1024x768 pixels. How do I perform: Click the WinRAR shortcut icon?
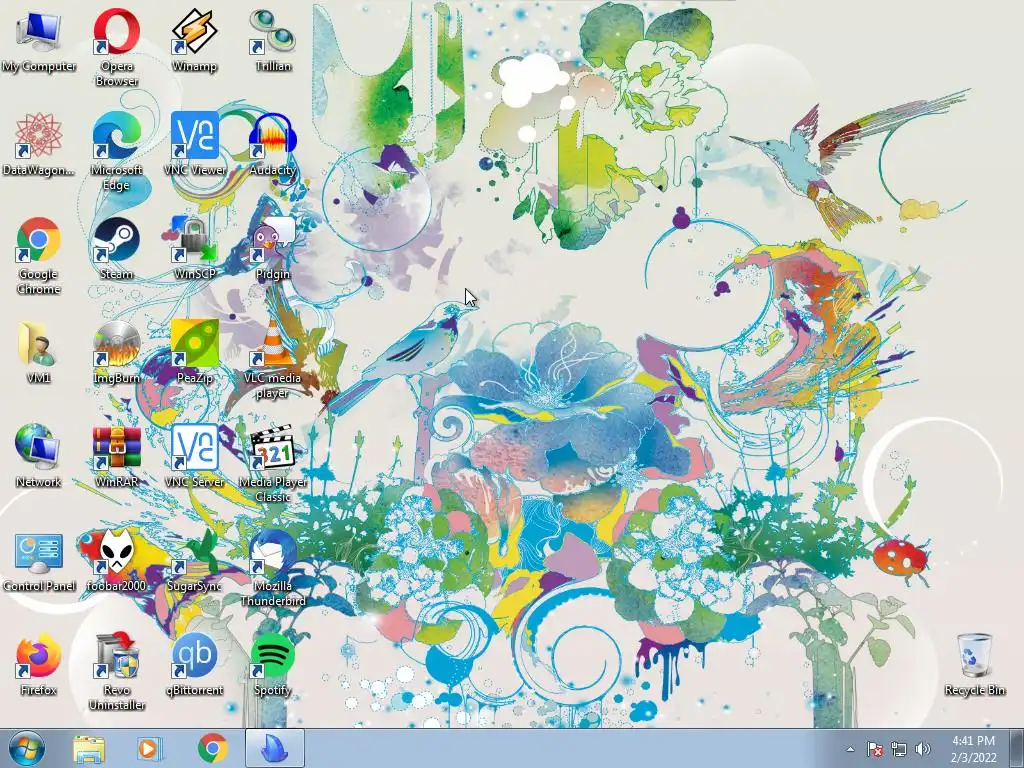pos(116,456)
